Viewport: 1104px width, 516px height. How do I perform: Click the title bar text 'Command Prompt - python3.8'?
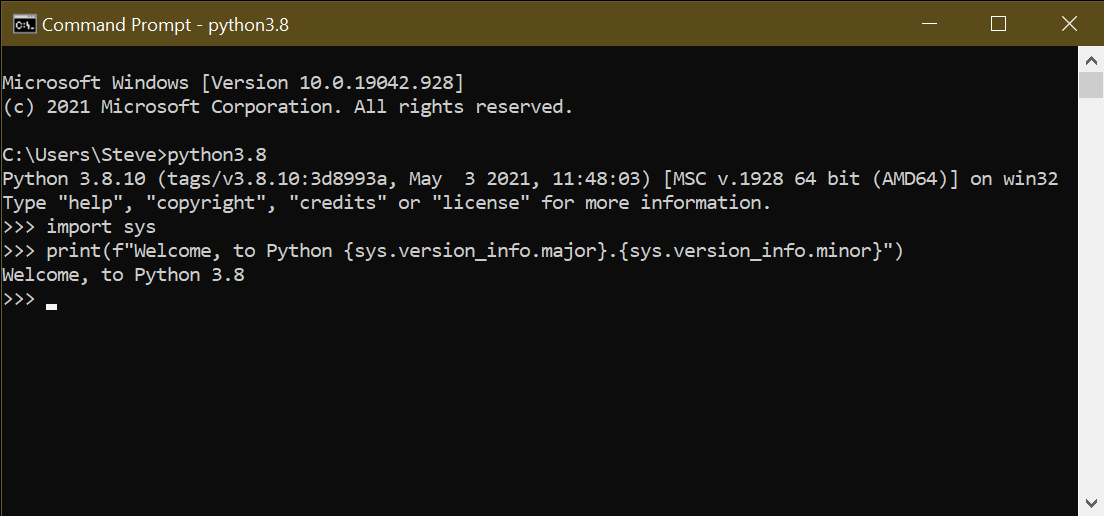tap(165, 25)
